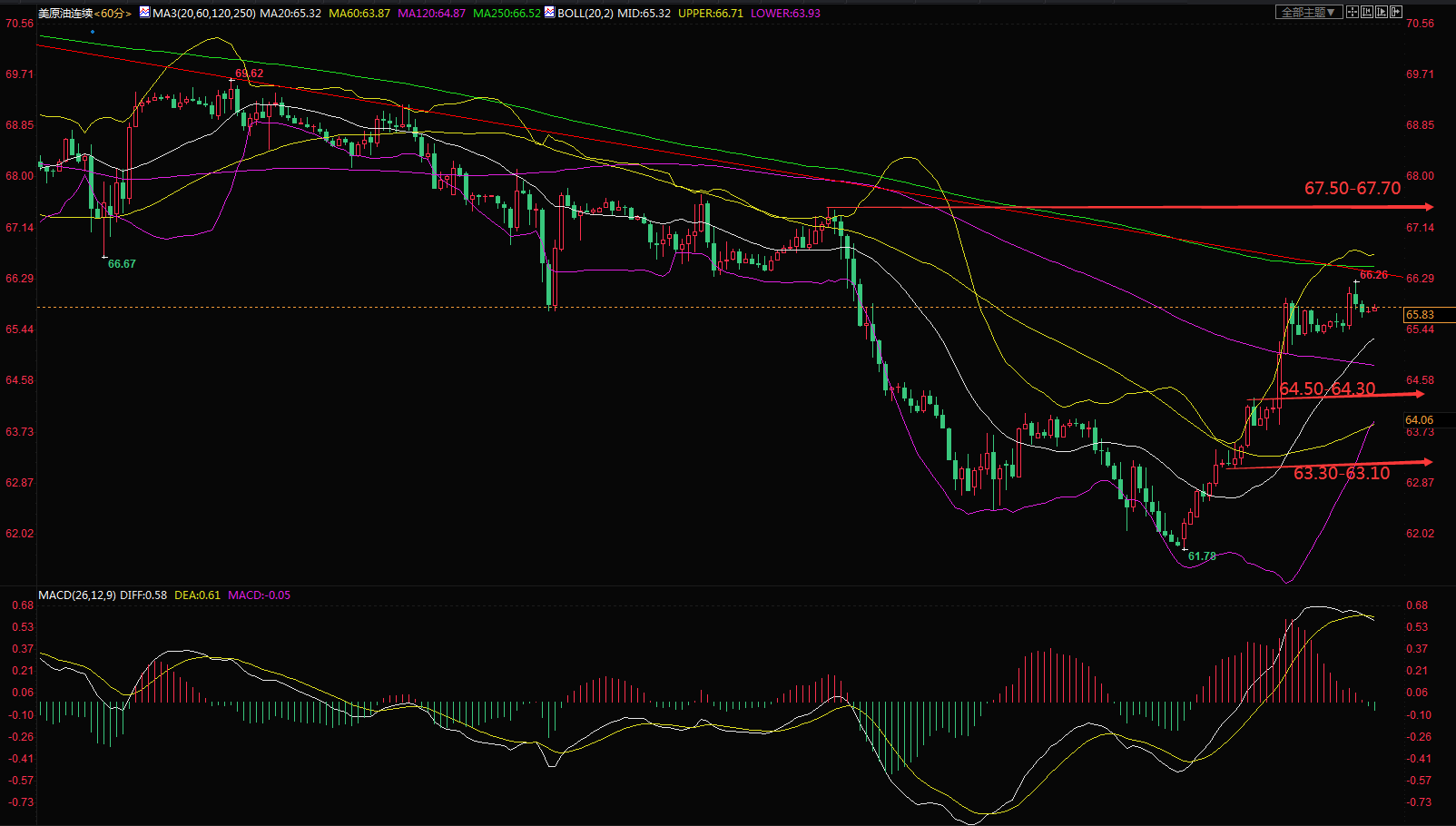The image size is (1456, 826).
Task: Click the crosshair cursor icon in top-right toolbar
Action: 1353,12
